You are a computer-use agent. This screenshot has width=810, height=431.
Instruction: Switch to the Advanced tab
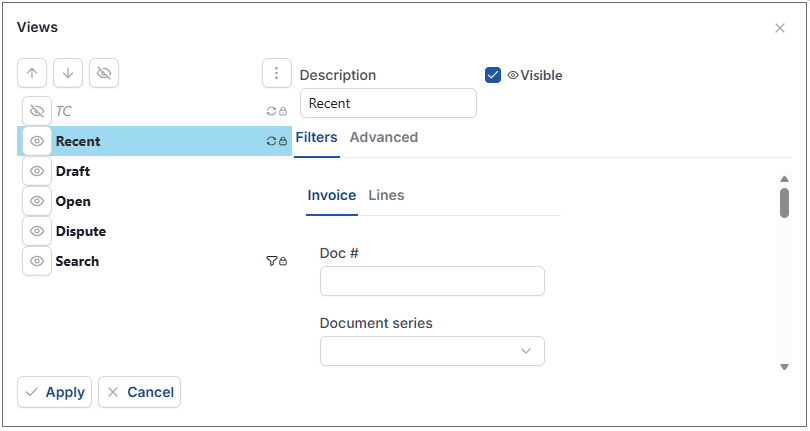(x=384, y=137)
